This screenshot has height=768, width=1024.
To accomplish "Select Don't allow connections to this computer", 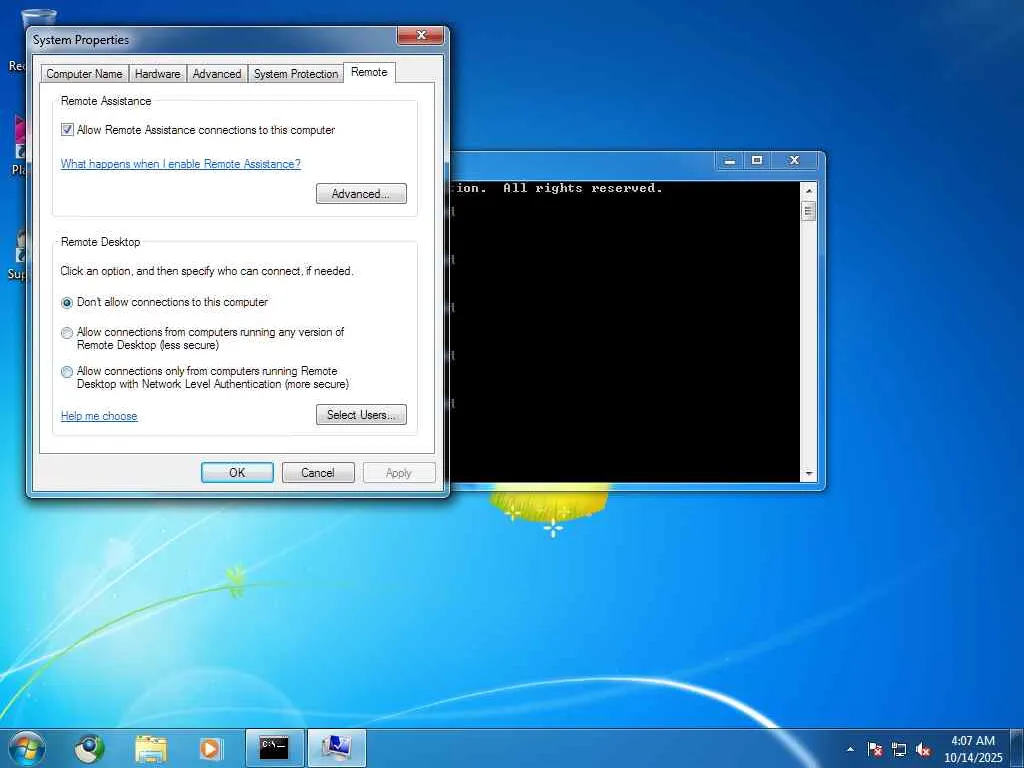I will 67,302.
